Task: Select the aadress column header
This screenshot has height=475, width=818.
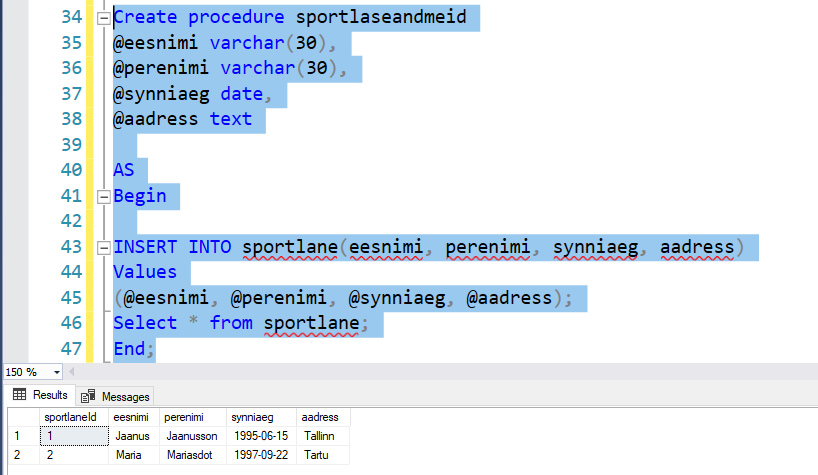Action: [319, 417]
